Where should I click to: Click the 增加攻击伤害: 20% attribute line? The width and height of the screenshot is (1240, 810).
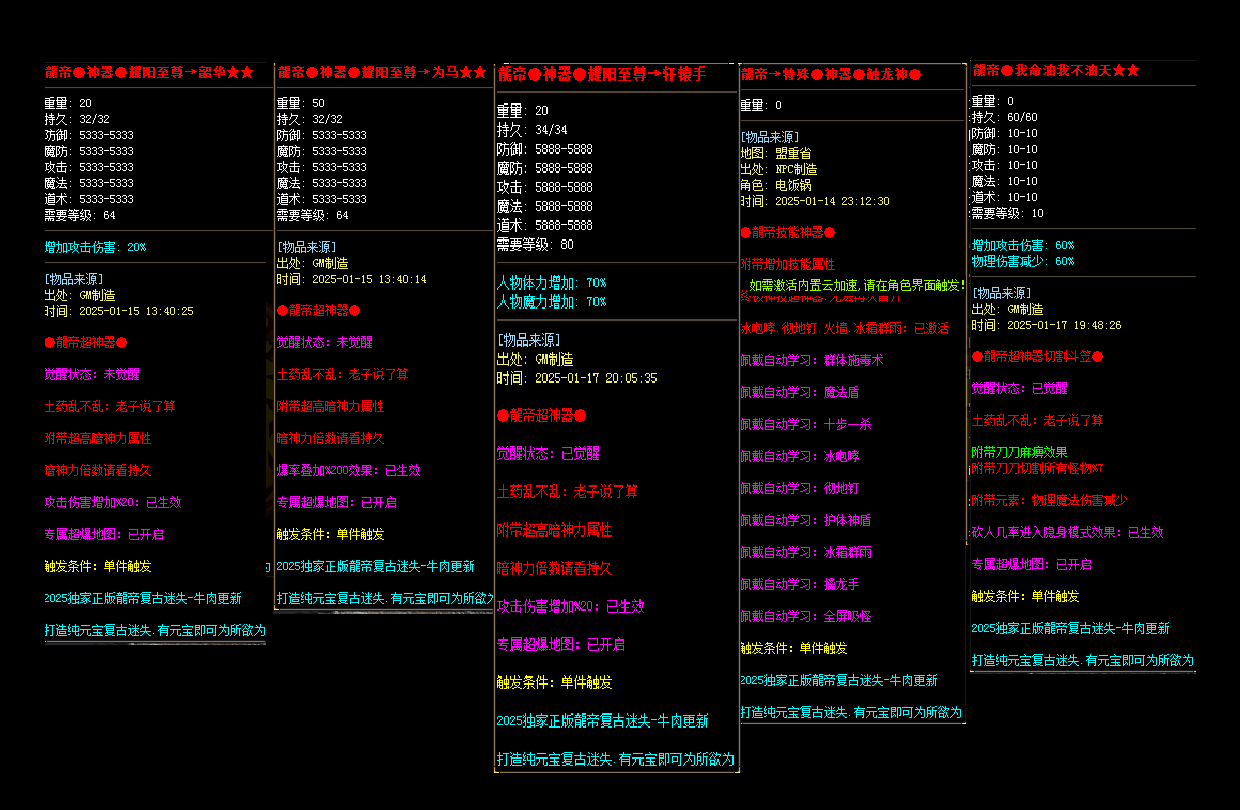[95, 247]
